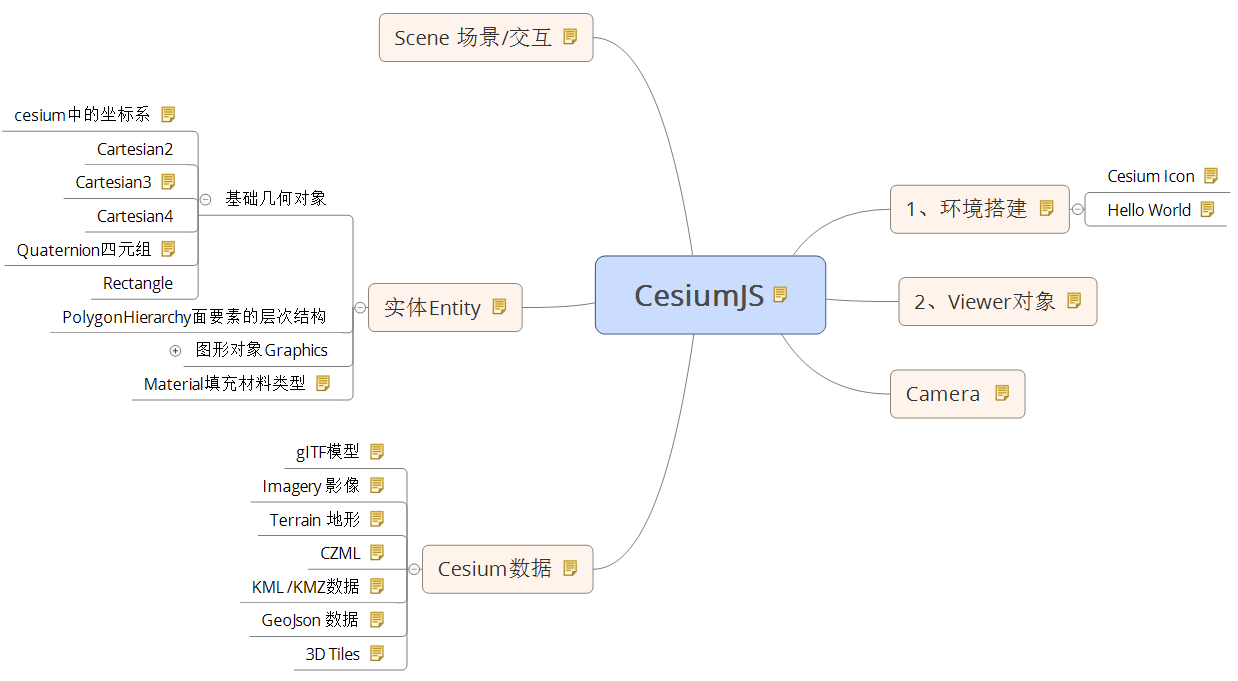Click note icon beside cesium中的坐标系

pos(168,114)
